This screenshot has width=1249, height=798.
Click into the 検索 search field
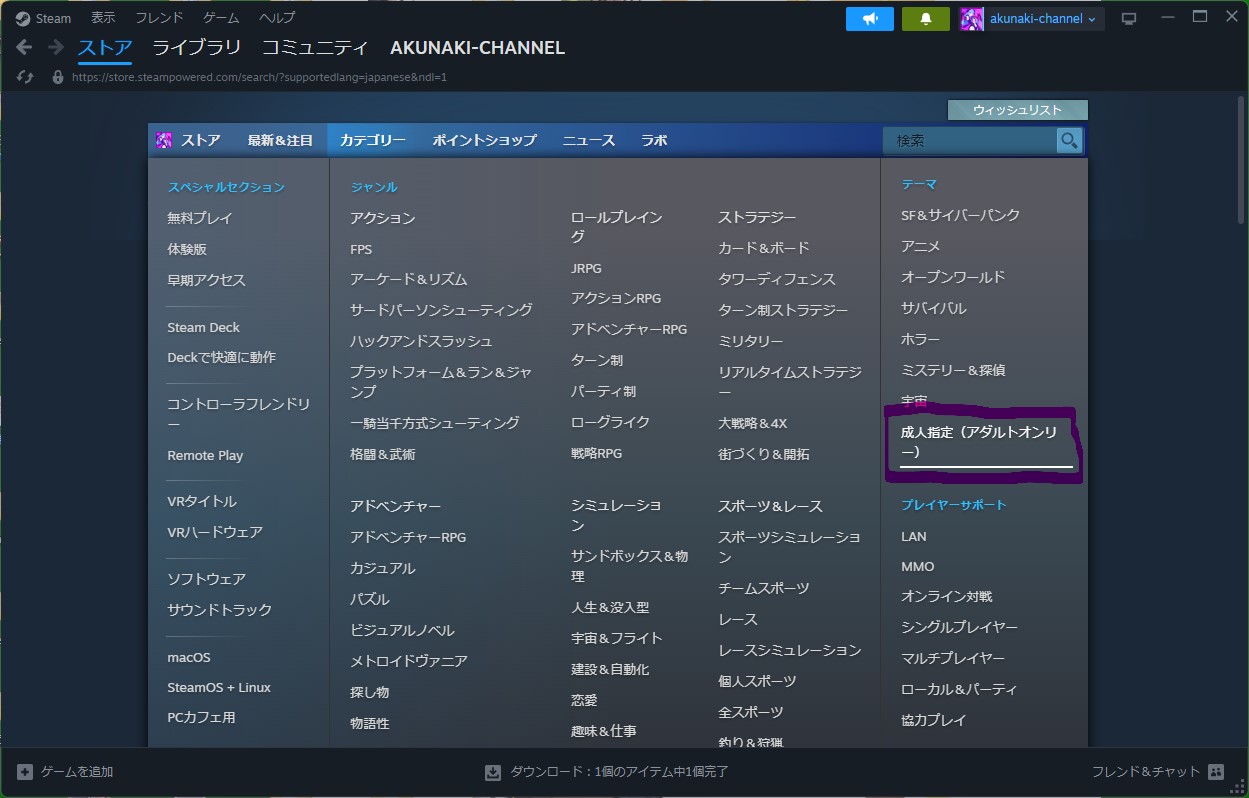pyautogui.click(x=969, y=141)
